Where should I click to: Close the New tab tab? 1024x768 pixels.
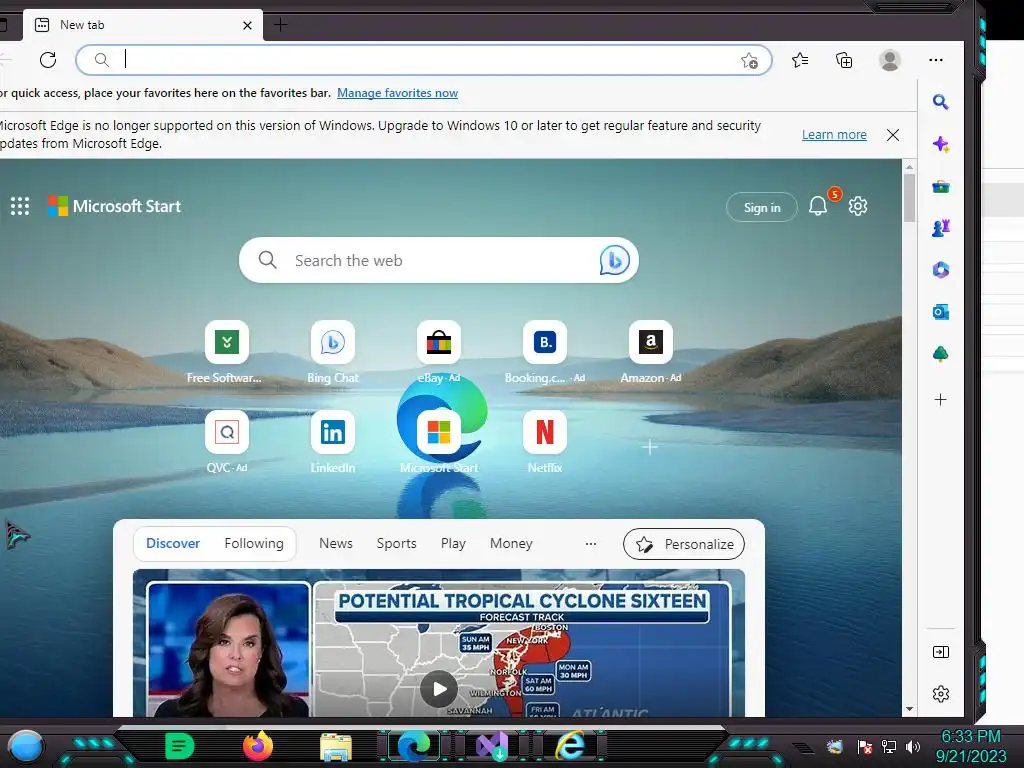point(248,25)
